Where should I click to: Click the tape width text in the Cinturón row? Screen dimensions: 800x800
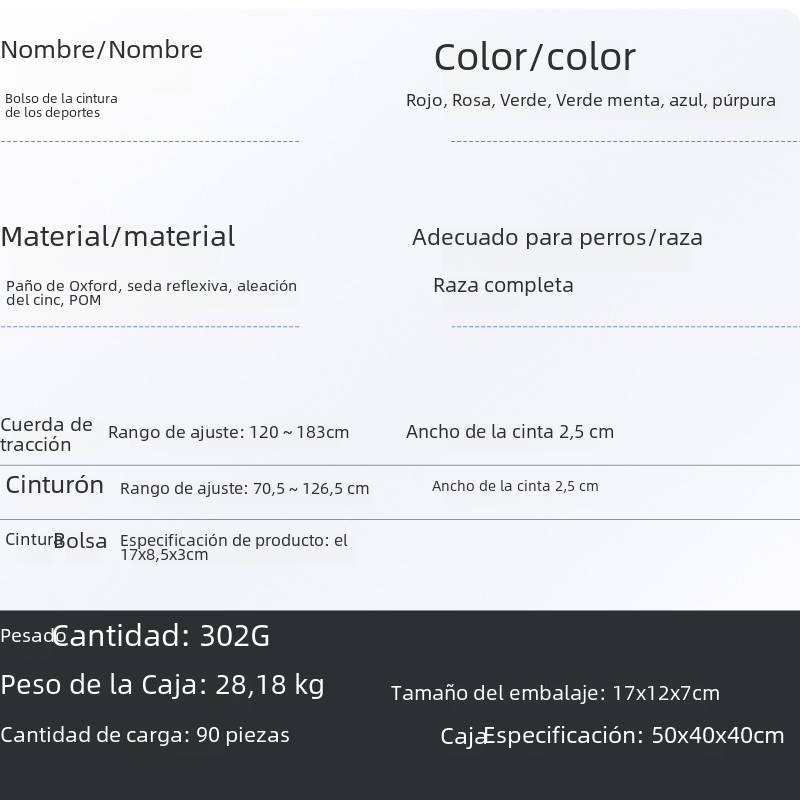(515, 486)
